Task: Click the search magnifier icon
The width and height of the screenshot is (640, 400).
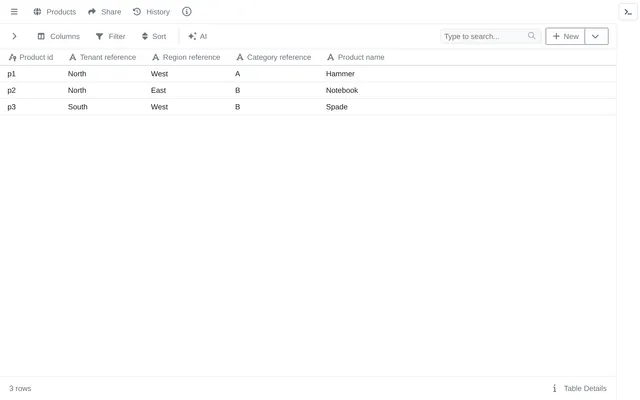Action: 531,36
